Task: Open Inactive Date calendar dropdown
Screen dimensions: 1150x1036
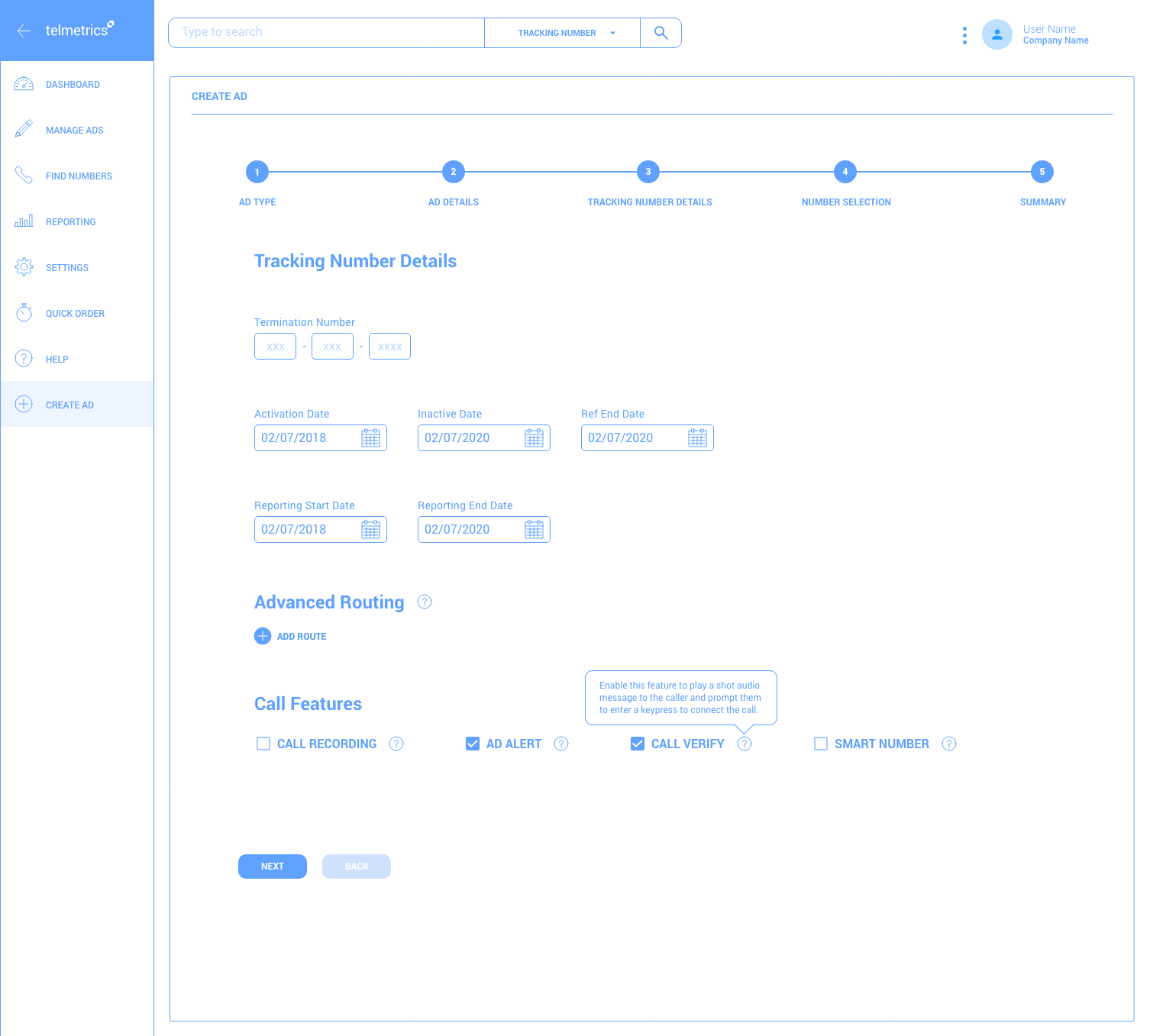Action: coord(534,438)
